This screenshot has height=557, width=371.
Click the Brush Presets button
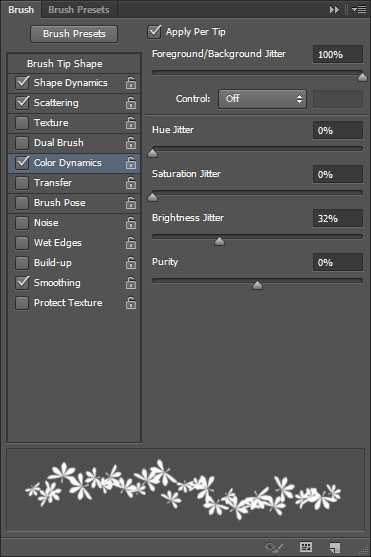[x=74, y=34]
